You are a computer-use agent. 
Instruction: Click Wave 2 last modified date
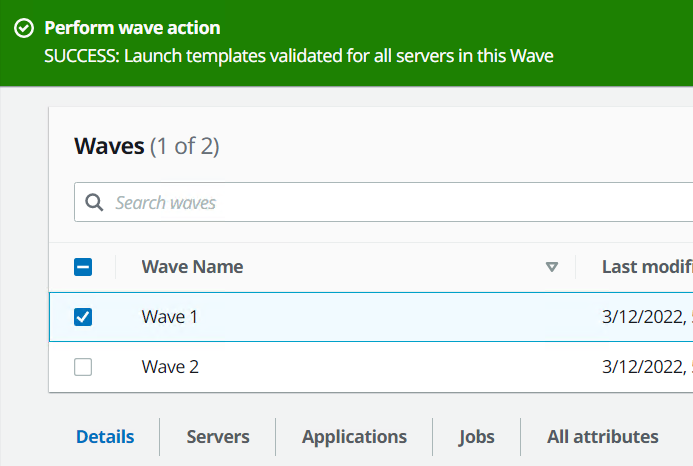(x=647, y=367)
